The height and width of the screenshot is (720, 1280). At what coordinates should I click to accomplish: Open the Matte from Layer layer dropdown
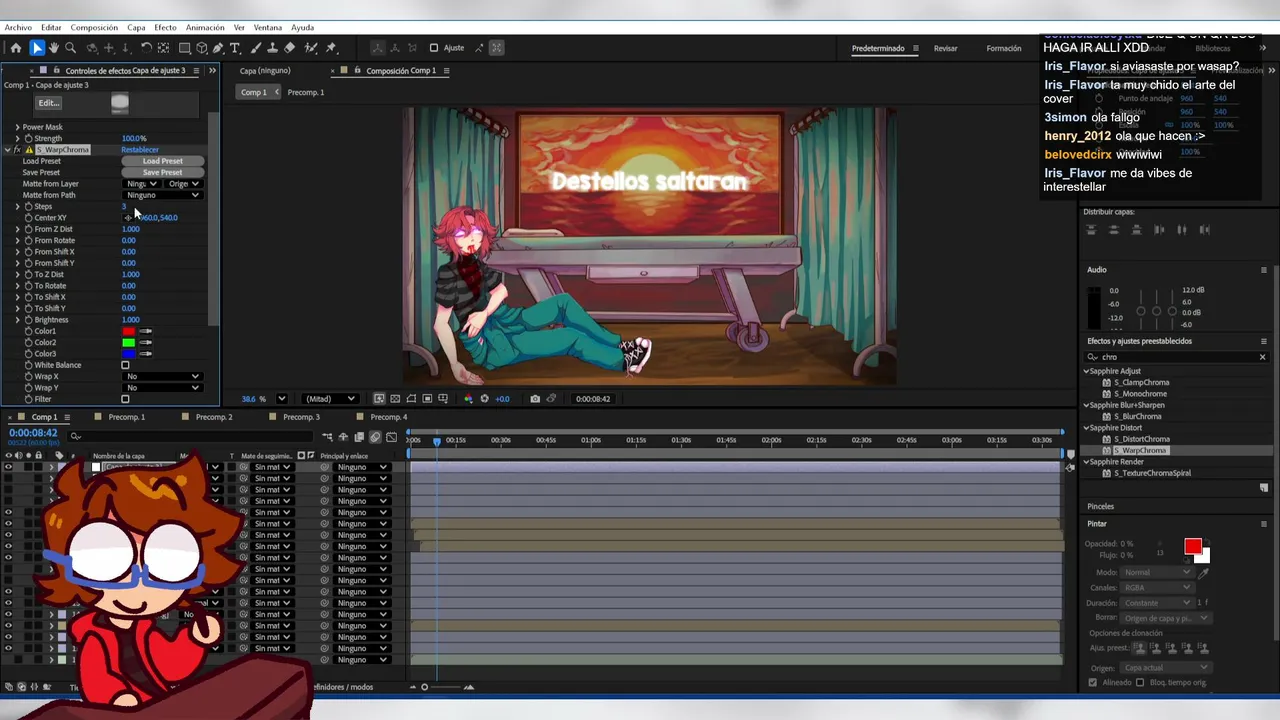(142, 184)
